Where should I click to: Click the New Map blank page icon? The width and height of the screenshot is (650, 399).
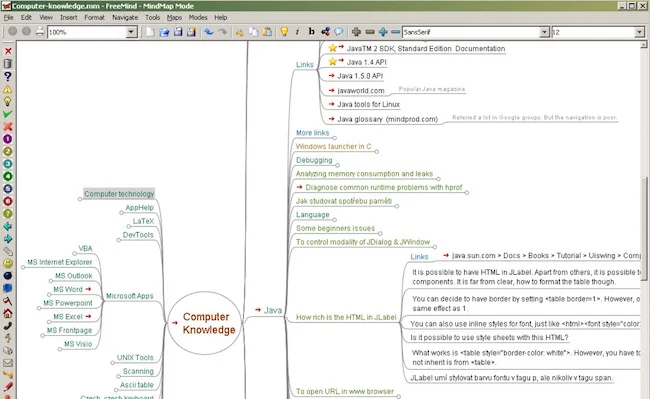click(150, 32)
